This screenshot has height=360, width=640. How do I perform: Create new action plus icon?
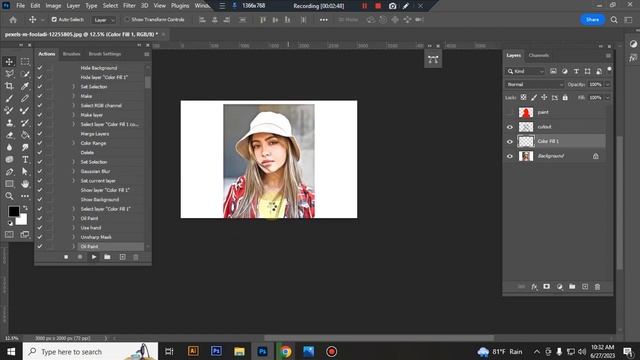[x=122, y=257]
